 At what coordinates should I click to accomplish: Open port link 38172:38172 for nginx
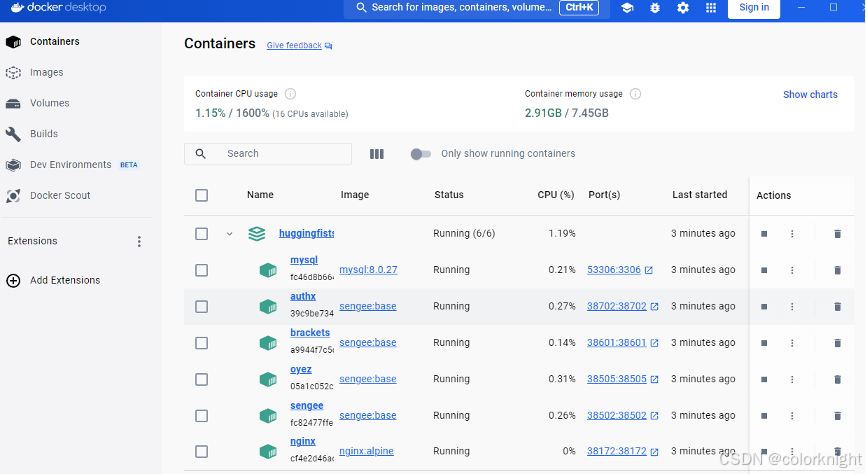[x=616, y=451]
